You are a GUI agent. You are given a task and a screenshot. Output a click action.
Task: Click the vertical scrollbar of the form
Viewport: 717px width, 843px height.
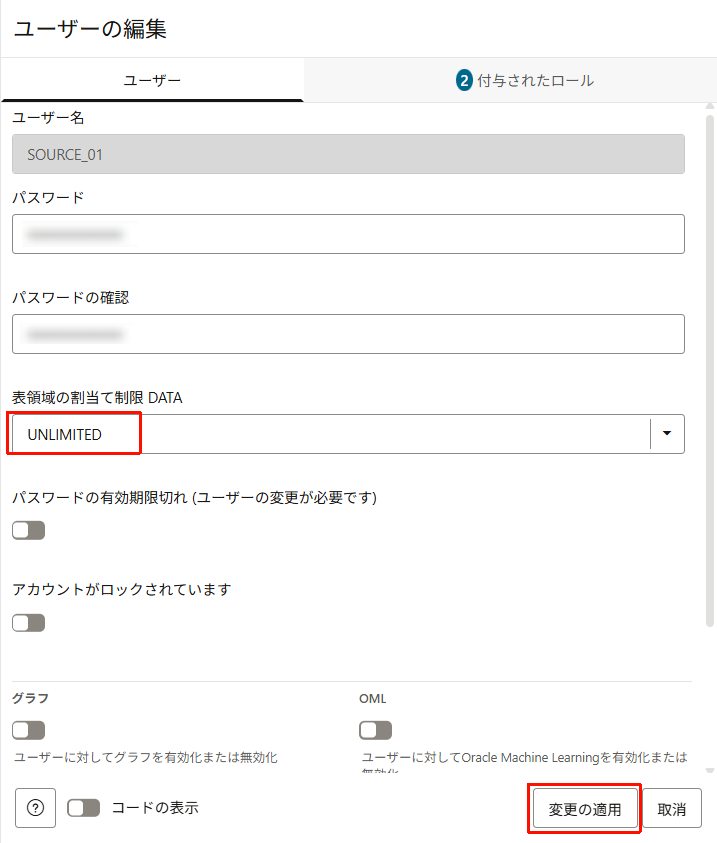pyautogui.click(x=710, y=370)
